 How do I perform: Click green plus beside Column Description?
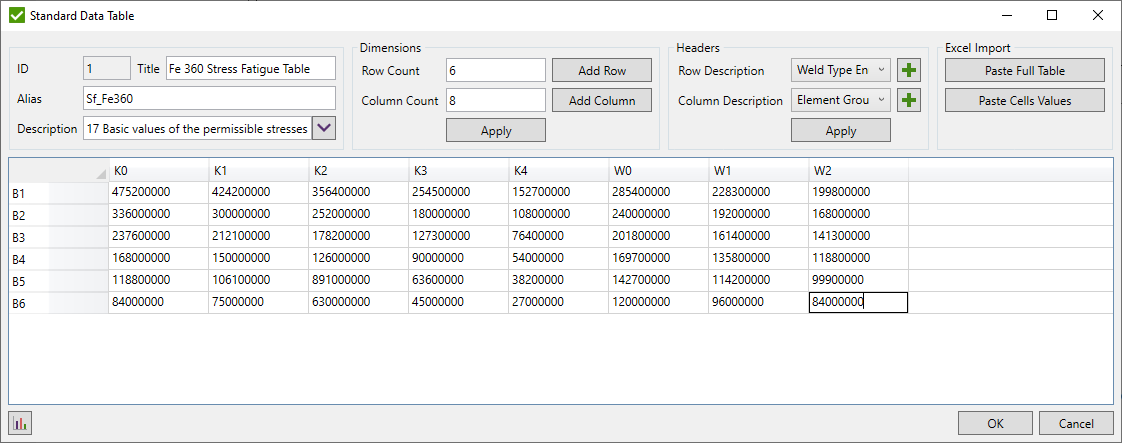pos(908,101)
